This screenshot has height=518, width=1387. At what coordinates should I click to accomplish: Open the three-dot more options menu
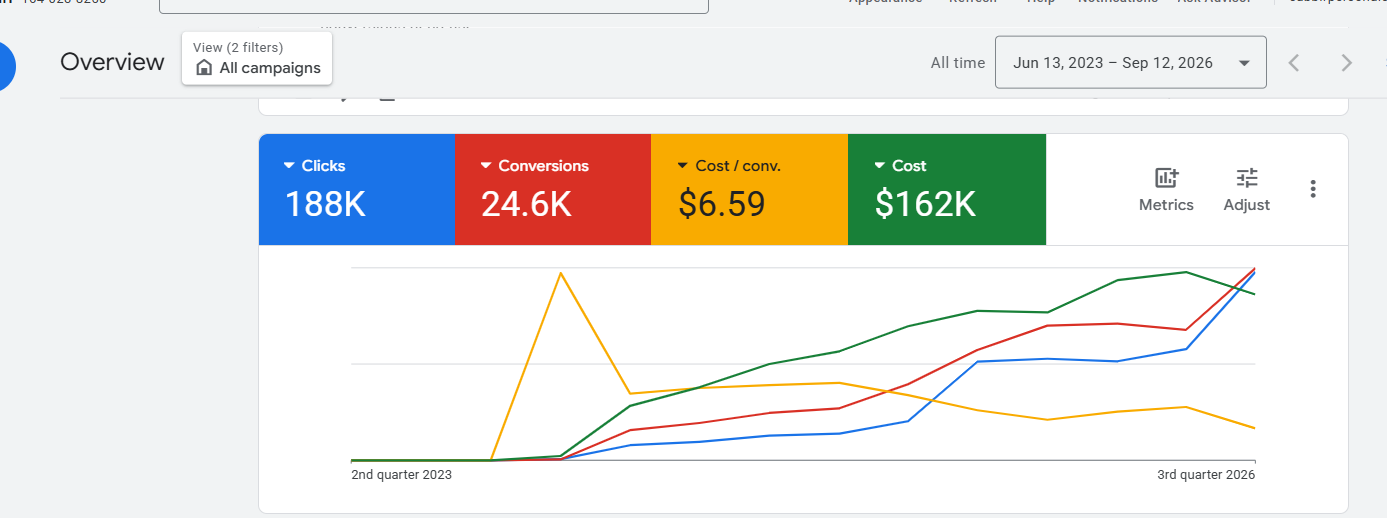tap(1313, 189)
